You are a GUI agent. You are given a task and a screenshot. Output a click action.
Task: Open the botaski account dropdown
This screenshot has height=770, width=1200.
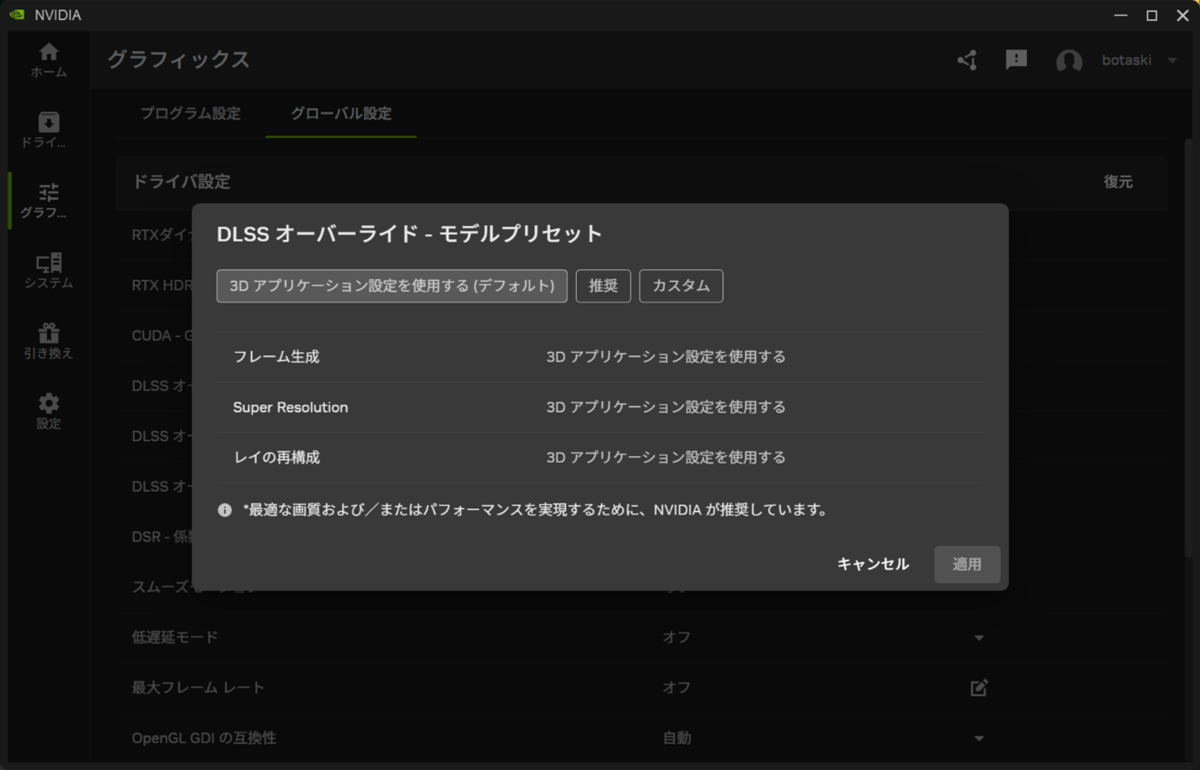coord(1140,60)
